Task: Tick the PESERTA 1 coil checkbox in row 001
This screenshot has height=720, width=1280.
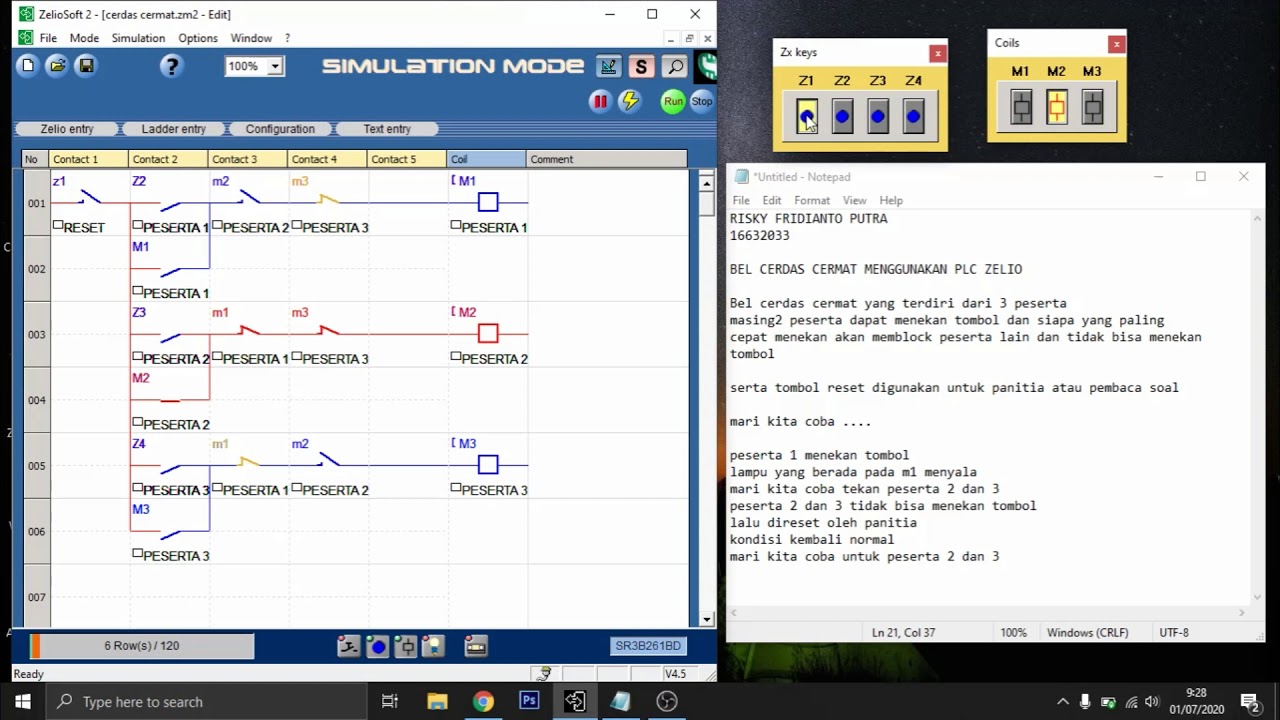Action: coord(455,226)
